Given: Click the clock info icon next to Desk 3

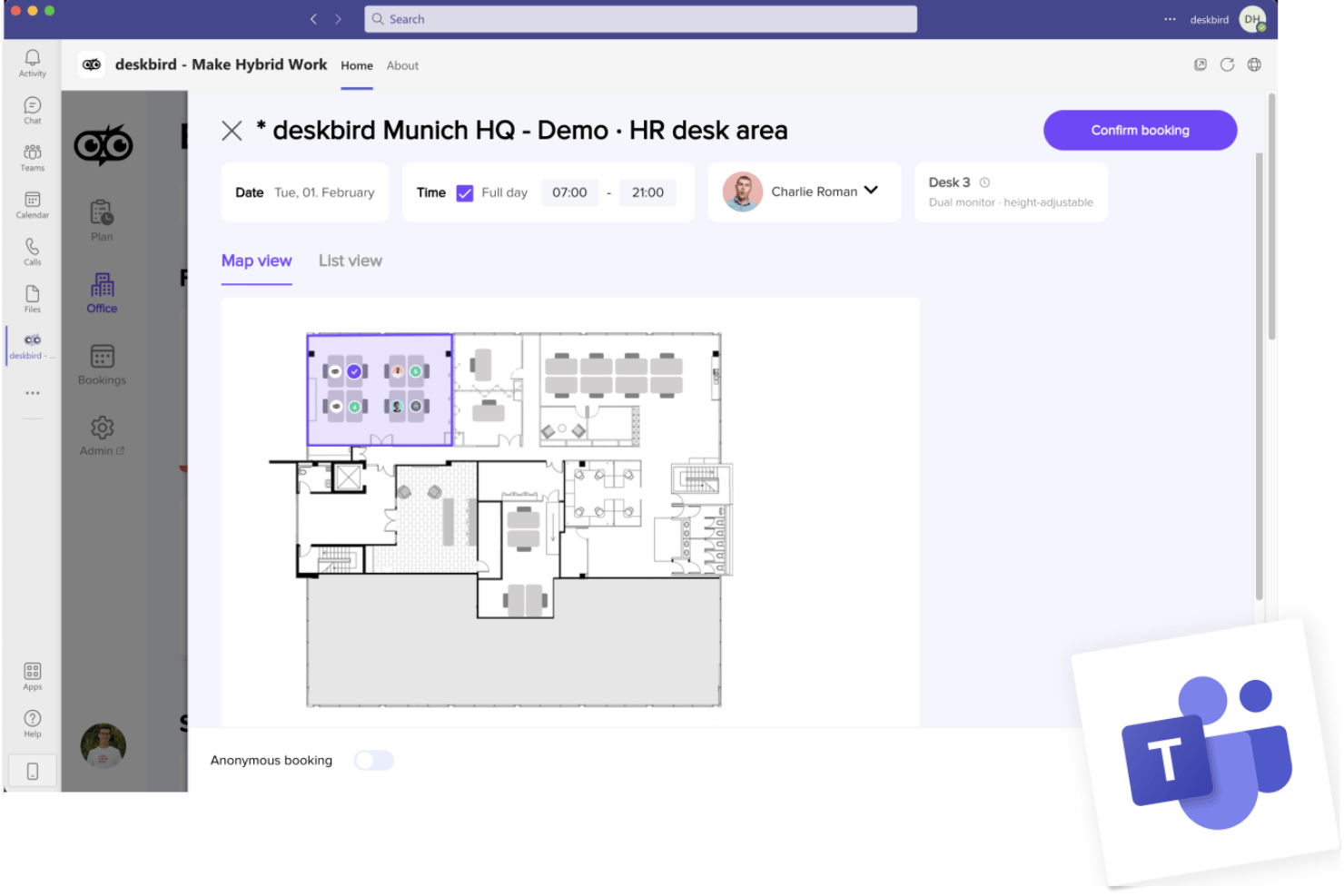Looking at the screenshot, I should pyautogui.click(x=984, y=182).
